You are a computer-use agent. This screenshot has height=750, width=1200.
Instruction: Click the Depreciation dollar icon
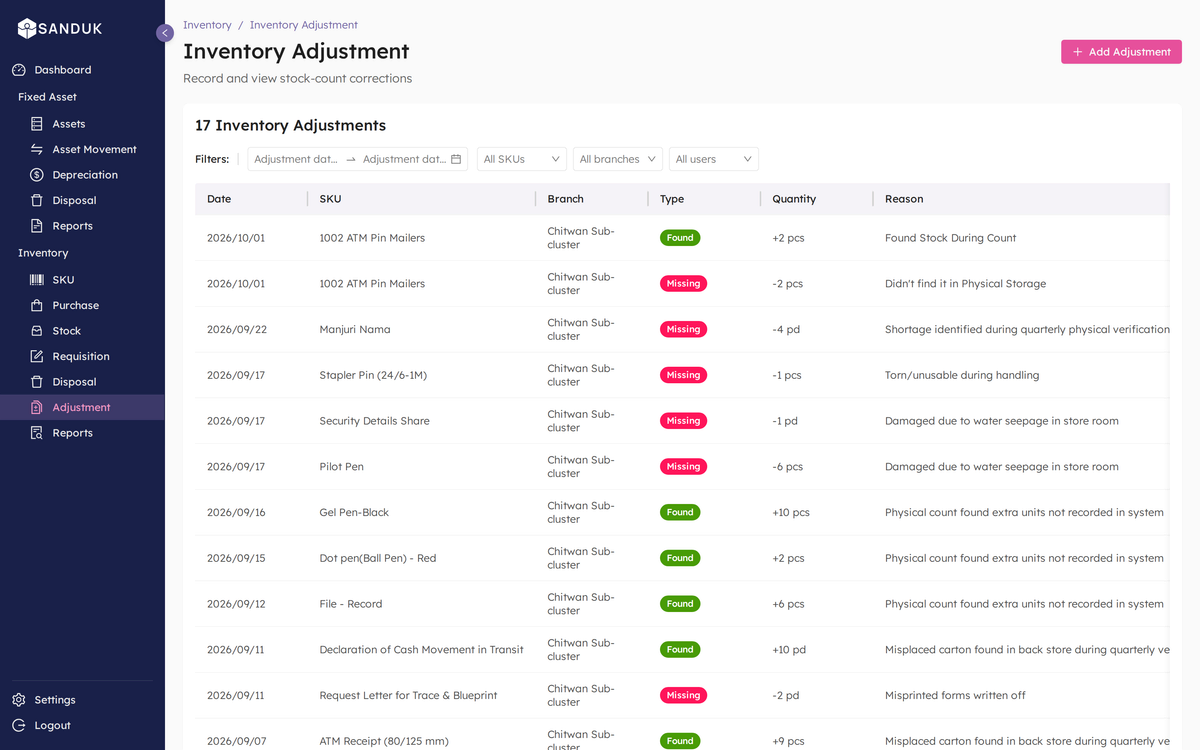click(37, 175)
